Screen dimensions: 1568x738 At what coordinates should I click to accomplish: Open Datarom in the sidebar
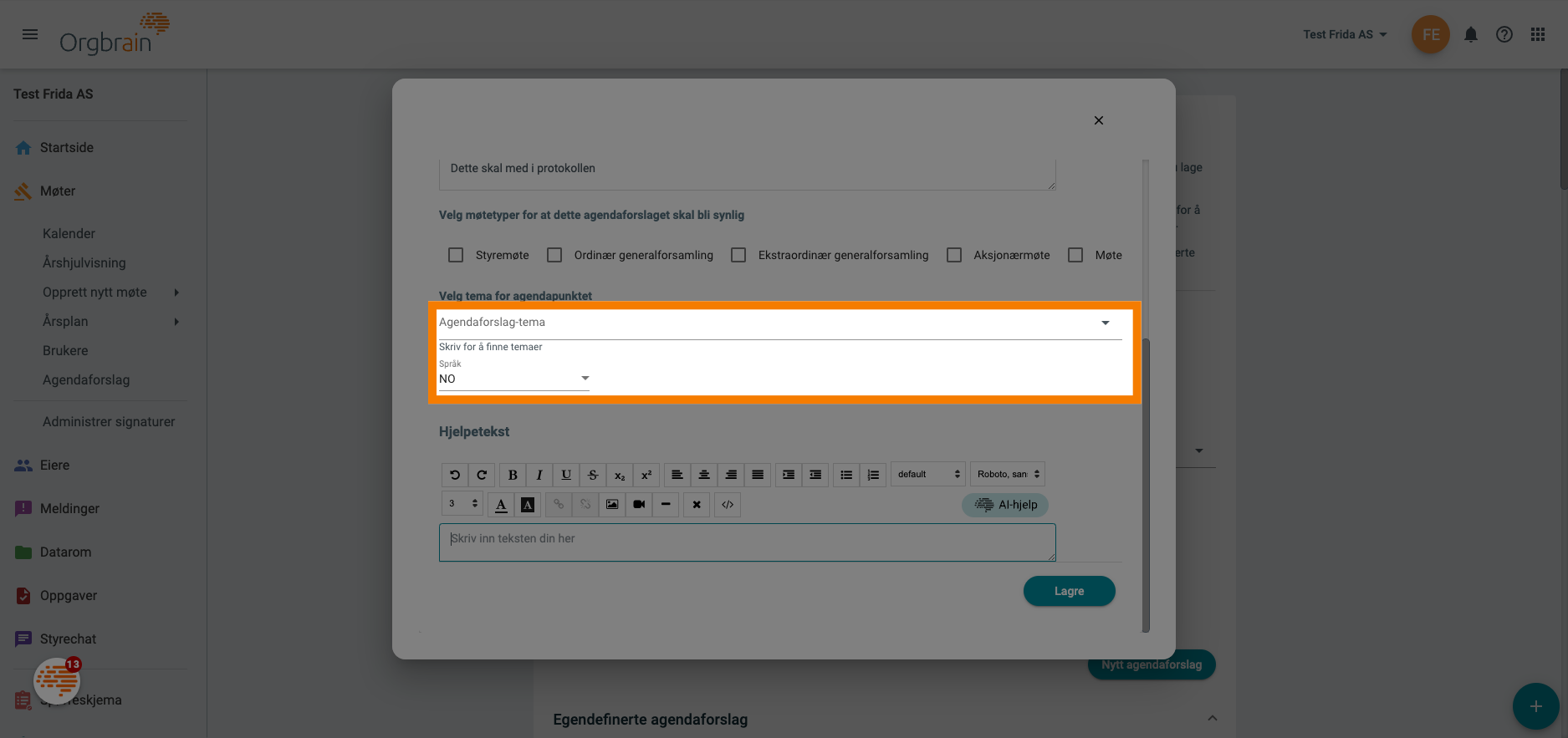coord(65,552)
